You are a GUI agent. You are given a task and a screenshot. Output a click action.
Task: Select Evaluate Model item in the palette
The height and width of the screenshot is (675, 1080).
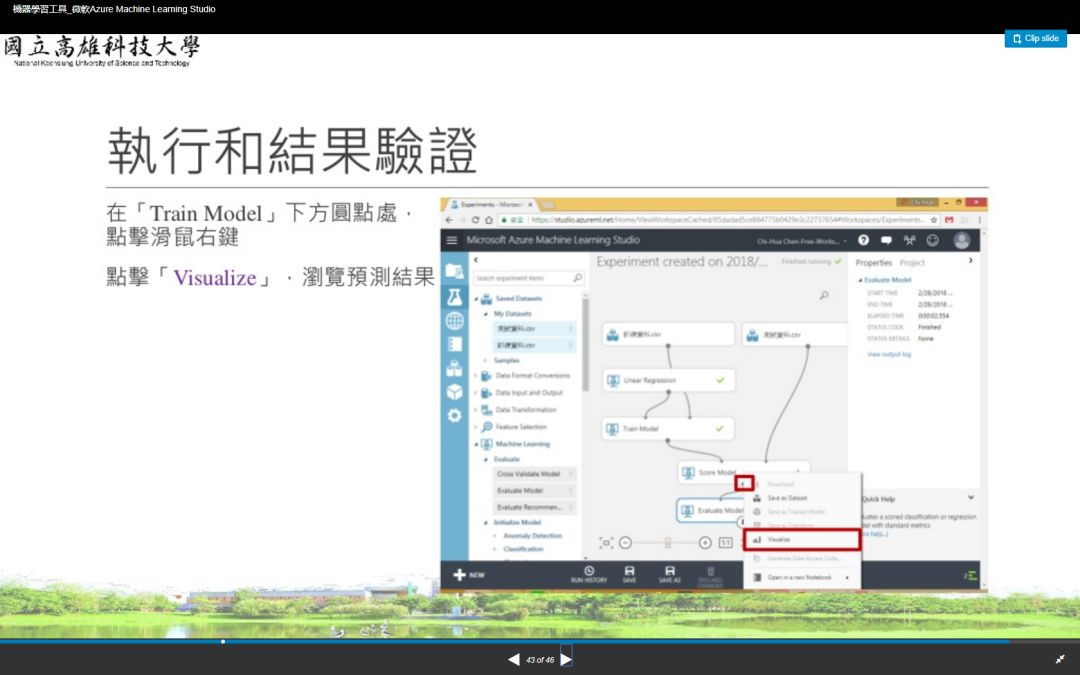click(x=534, y=490)
